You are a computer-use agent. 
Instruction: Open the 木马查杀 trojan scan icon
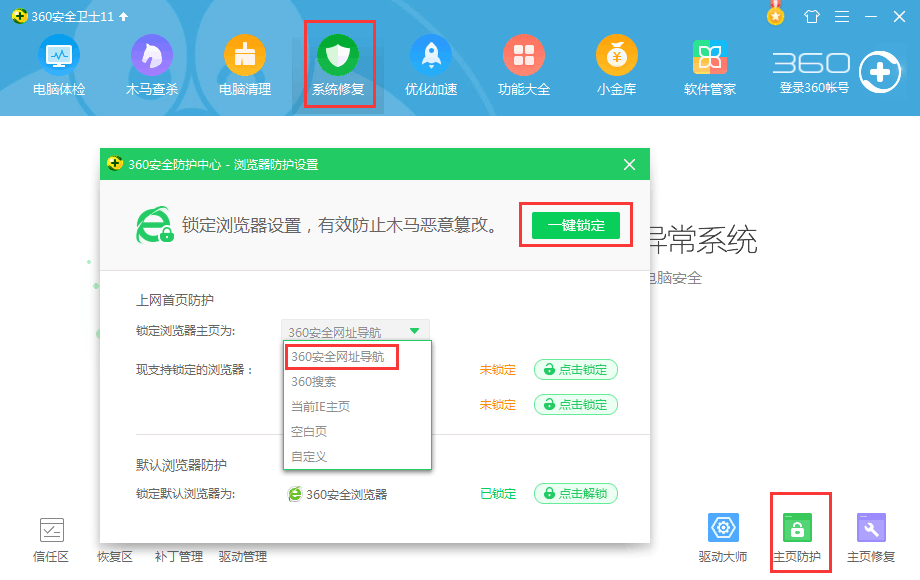tap(151, 55)
